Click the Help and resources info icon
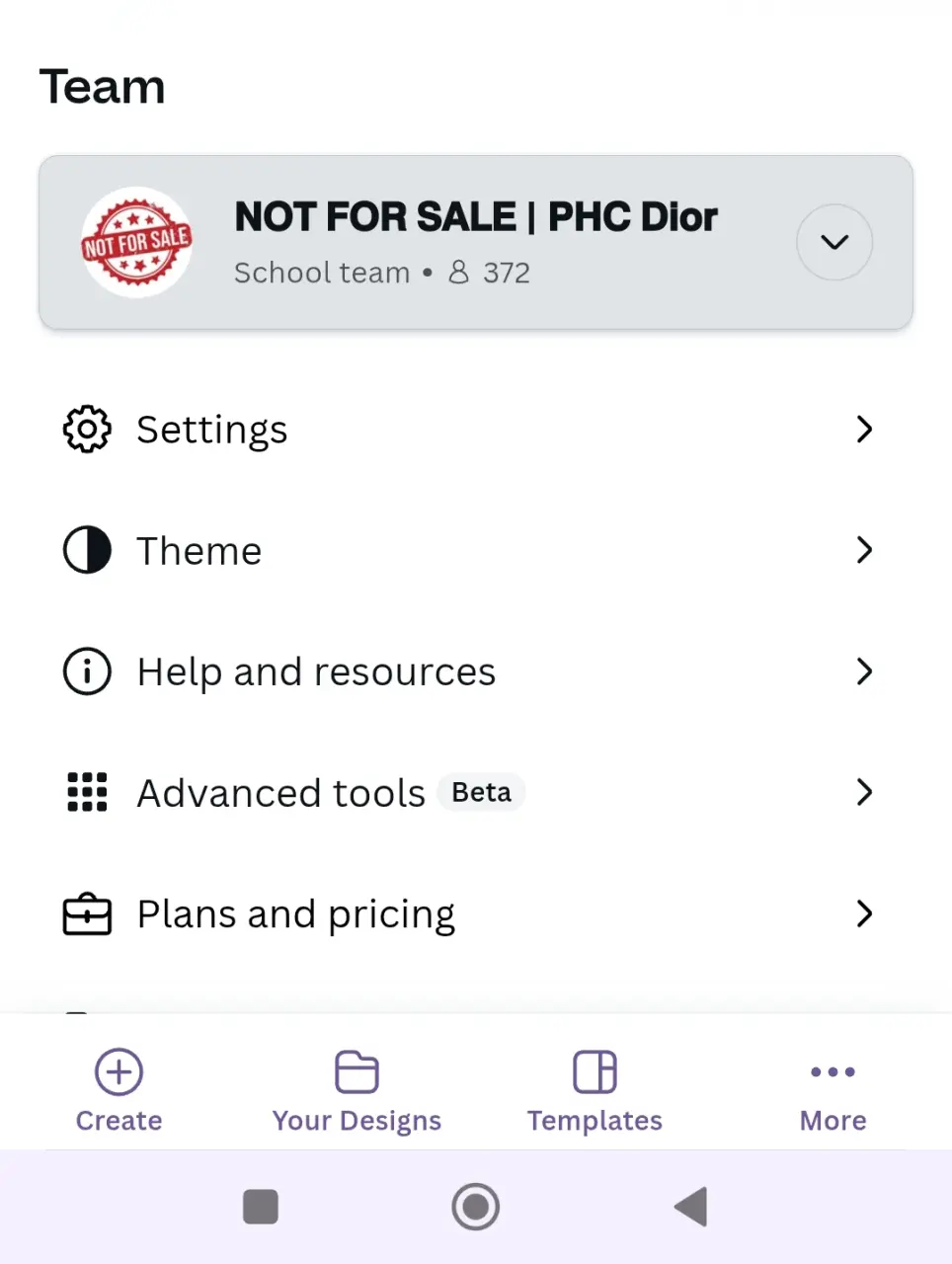 pos(87,671)
